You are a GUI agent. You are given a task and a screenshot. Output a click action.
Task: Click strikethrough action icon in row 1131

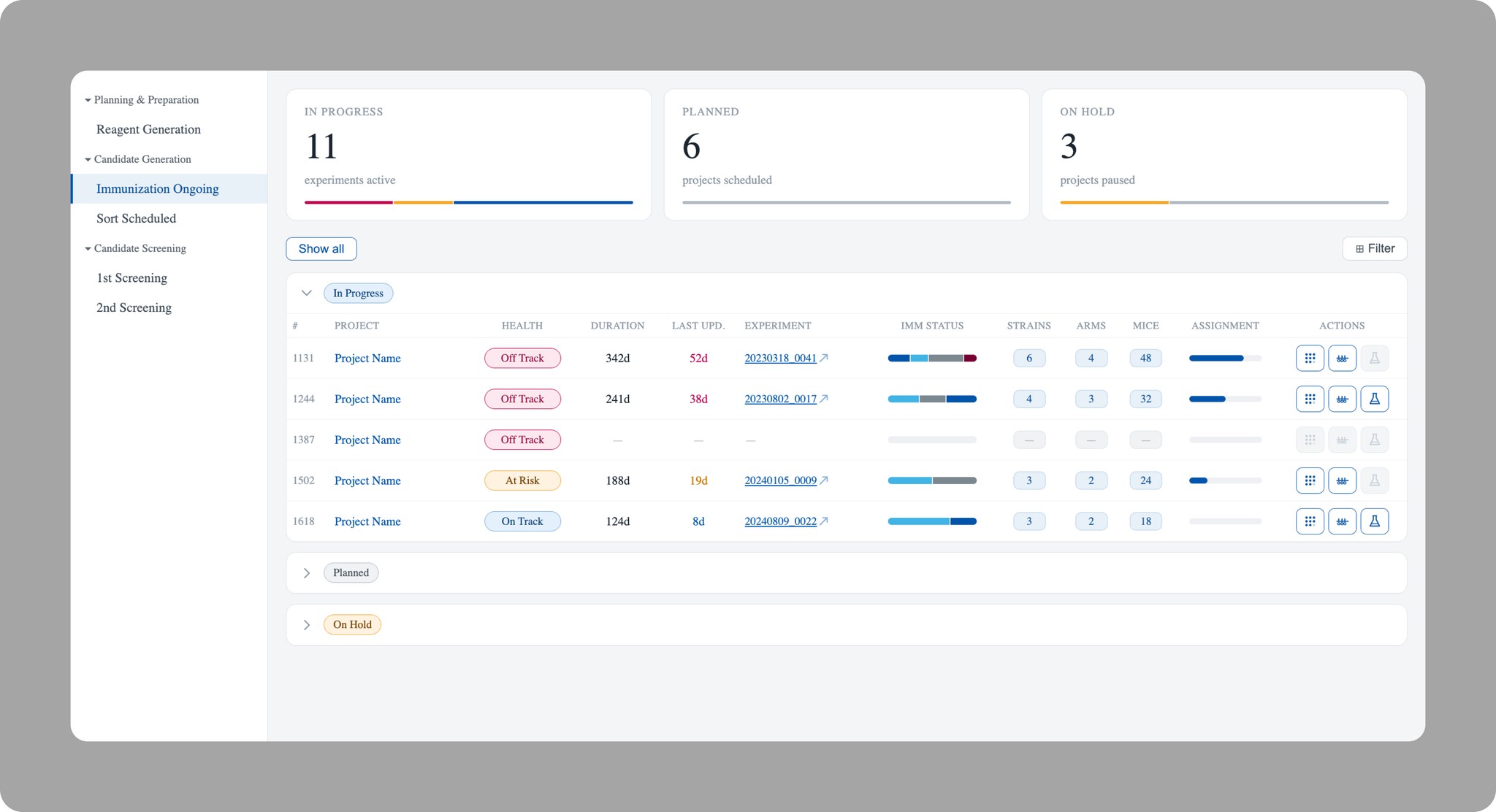click(1342, 358)
